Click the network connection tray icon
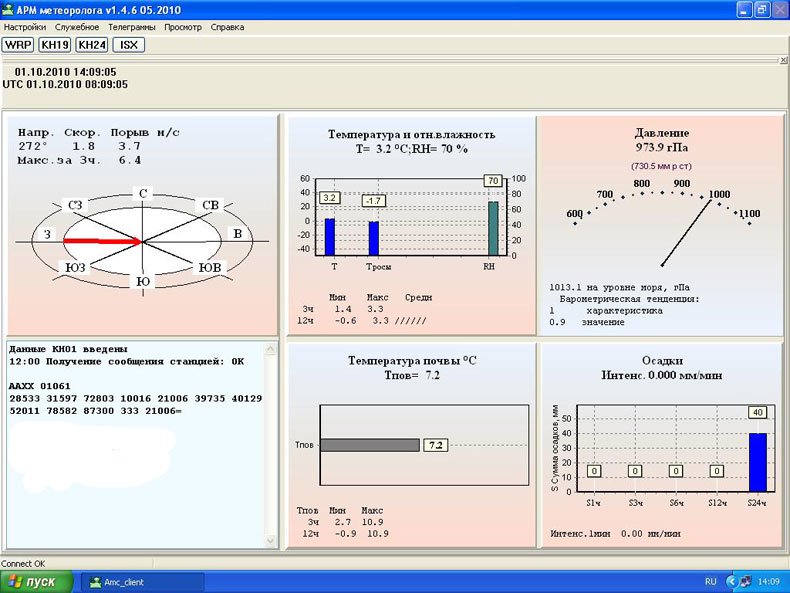 [x=745, y=582]
